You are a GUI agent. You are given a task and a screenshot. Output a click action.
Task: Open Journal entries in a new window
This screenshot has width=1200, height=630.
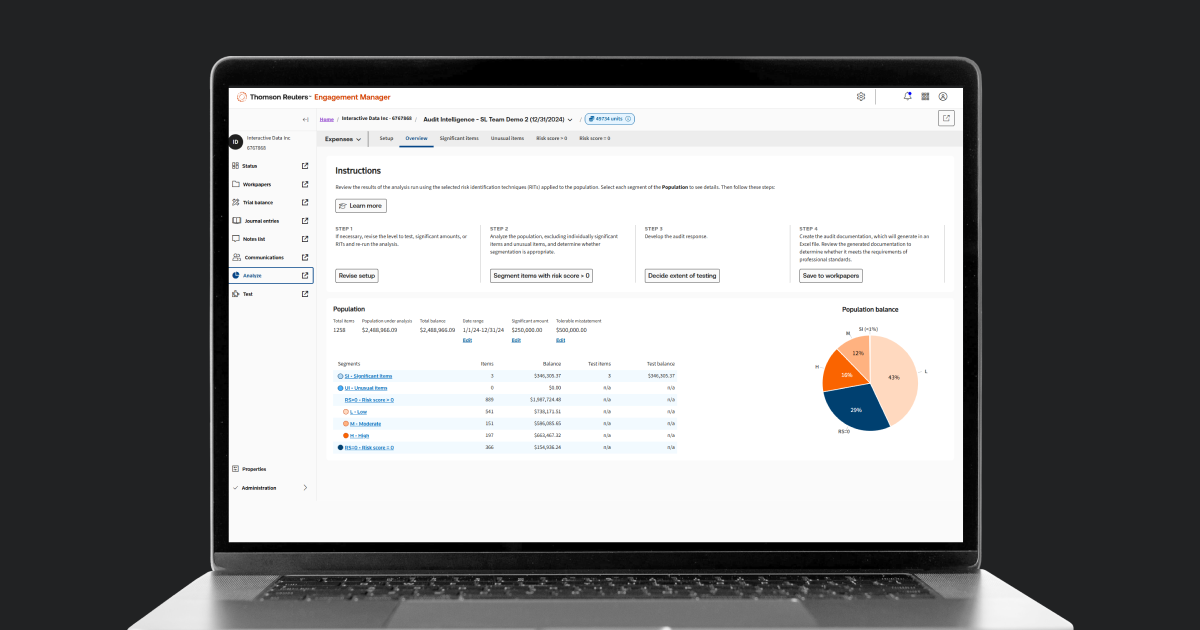(305, 221)
